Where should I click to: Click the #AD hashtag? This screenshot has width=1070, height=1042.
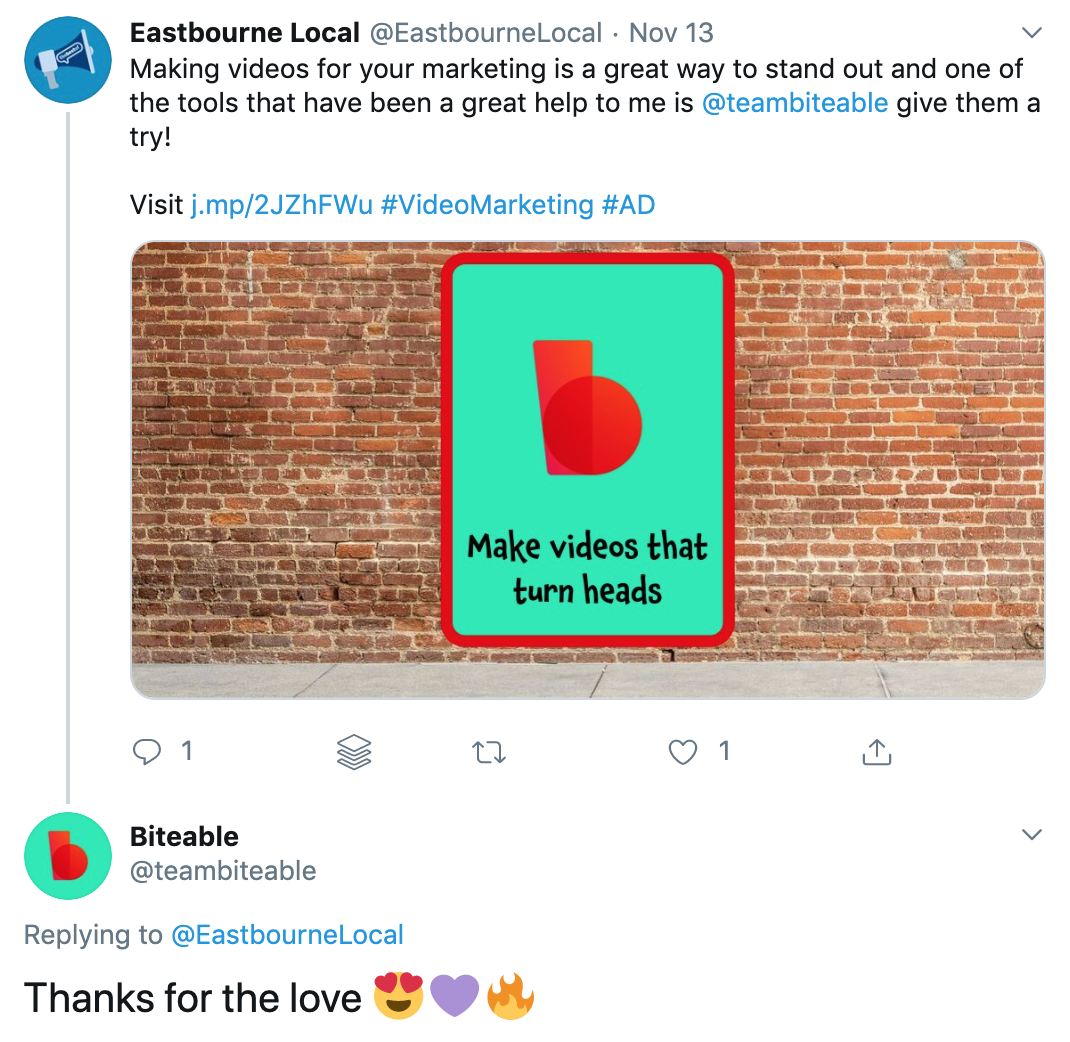(x=629, y=205)
